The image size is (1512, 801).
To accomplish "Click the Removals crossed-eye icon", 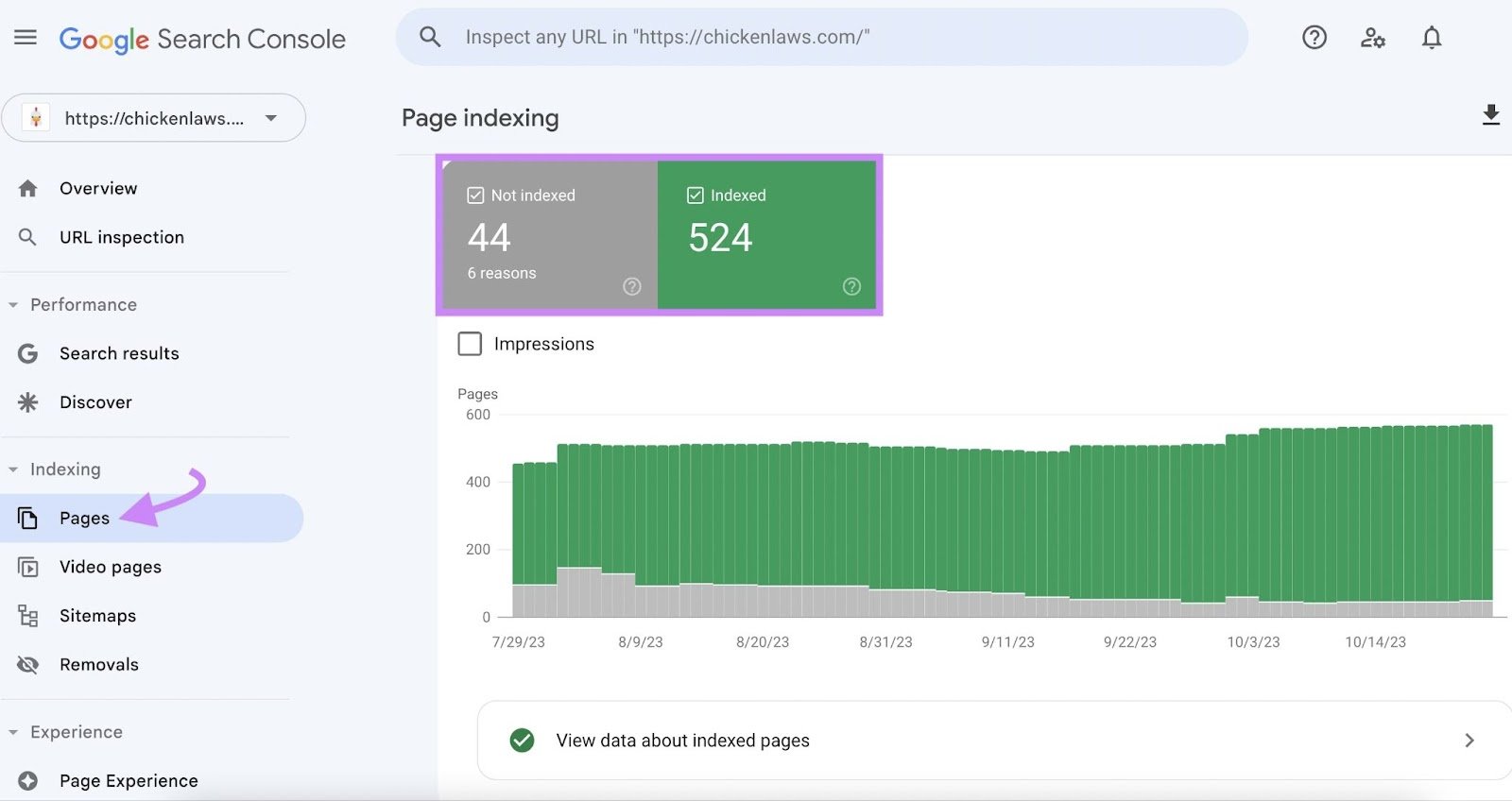I will click(x=28, y=665).
